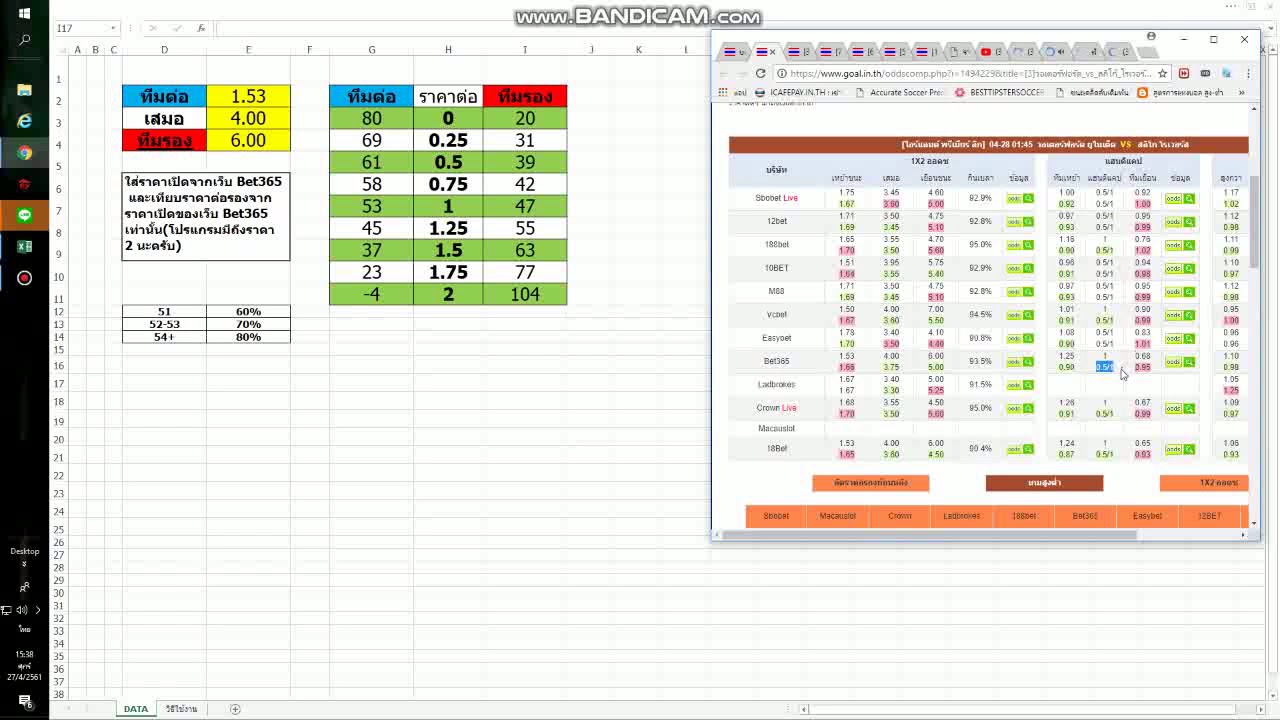This screenshot has height=720, width=1280.
Task: Click magnifier icon in Crown Live handicap row
Action: [1189, 408]
